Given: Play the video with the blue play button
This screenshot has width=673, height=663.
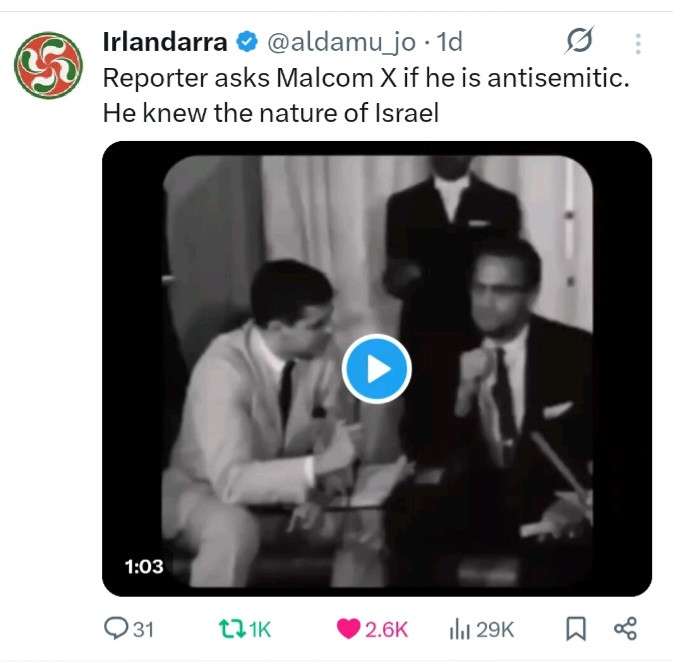Looking at the screenshot, I should coord(376,369).
